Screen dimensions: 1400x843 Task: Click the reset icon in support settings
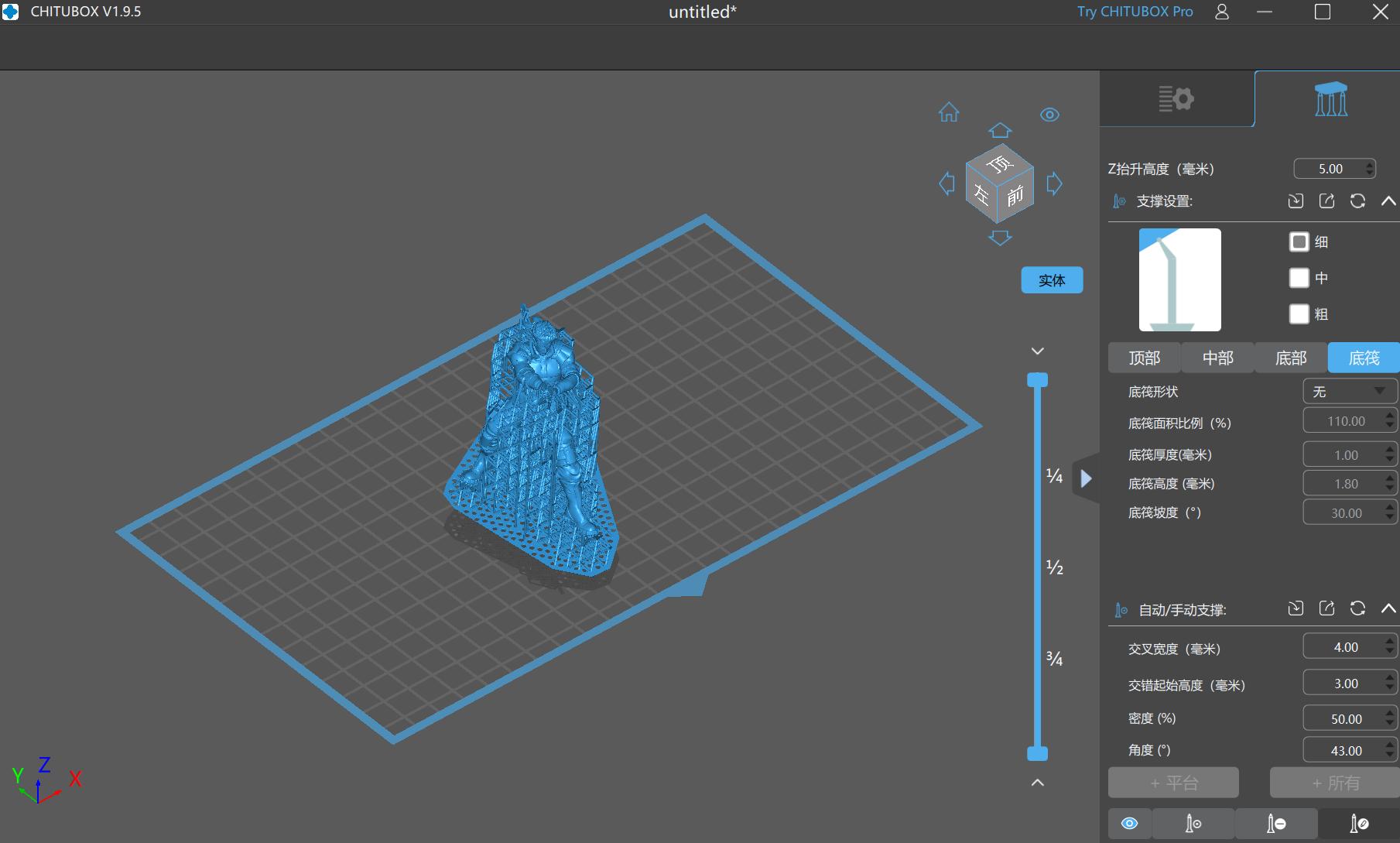(x=1357, y=201)
